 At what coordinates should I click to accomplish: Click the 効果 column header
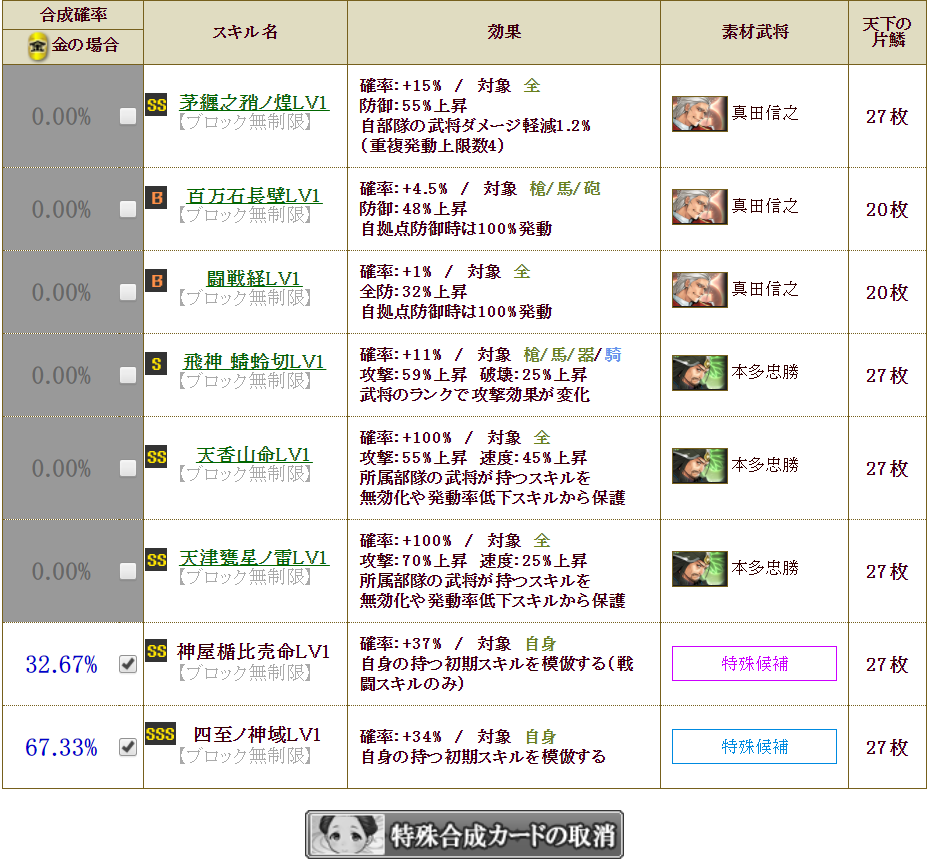tap(504, 32)
